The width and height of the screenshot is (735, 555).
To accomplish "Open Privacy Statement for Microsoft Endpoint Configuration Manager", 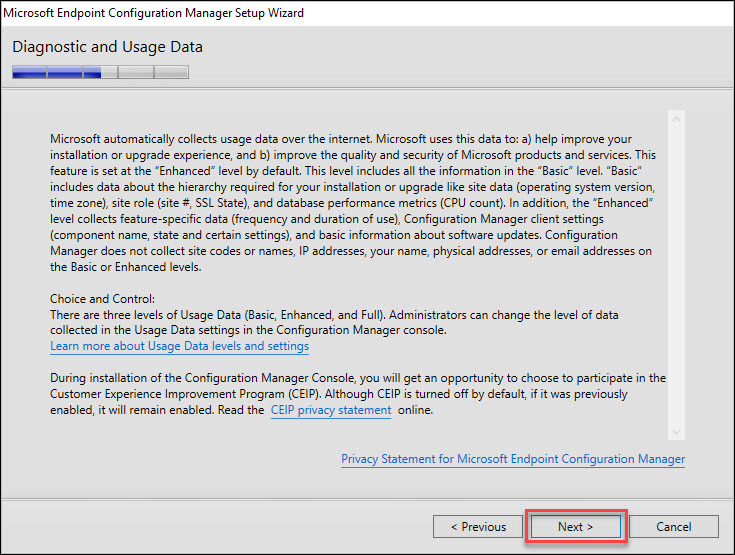I will pyautogui.click(x=513, y=459).
